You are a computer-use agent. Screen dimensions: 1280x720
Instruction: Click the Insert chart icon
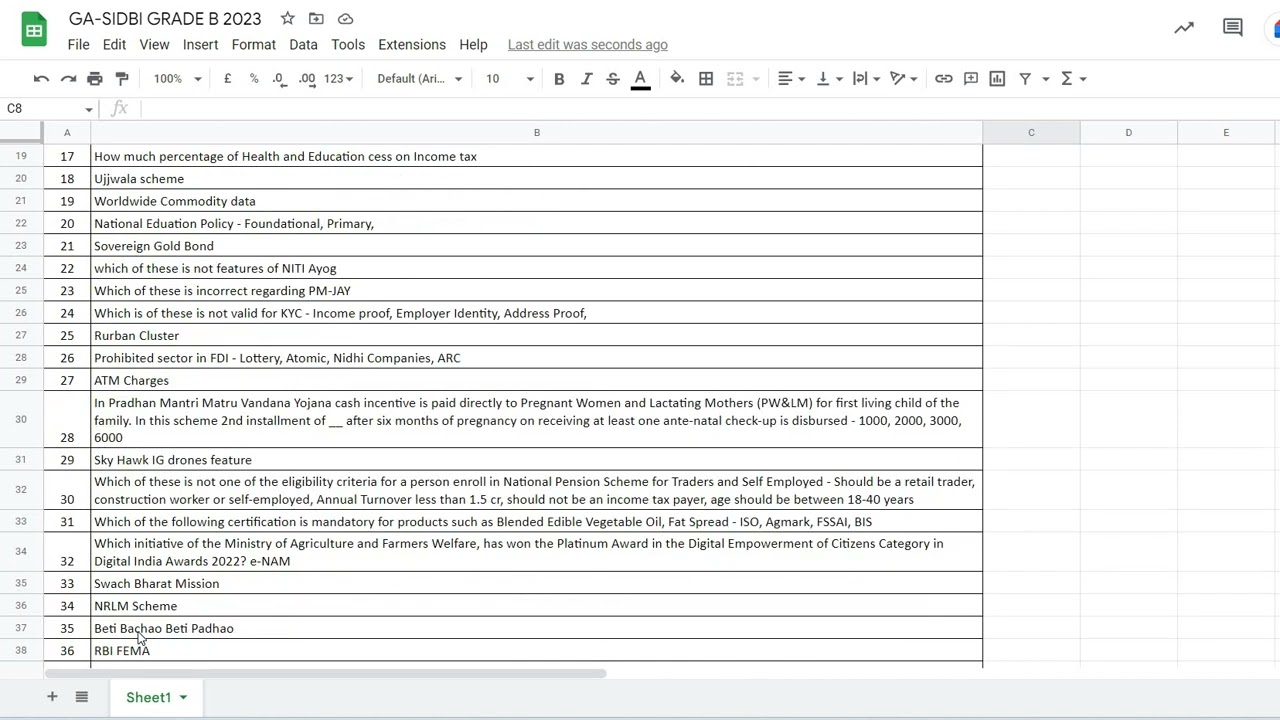(997, 78)
